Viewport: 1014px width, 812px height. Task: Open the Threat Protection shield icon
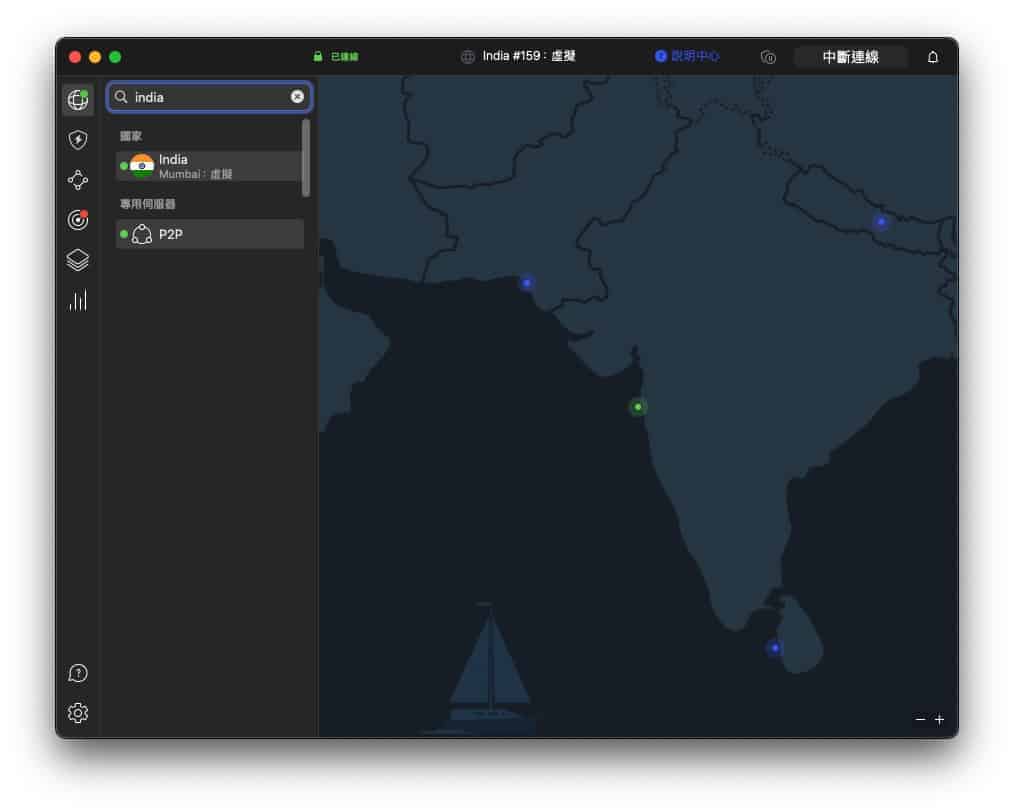(78, 140)
